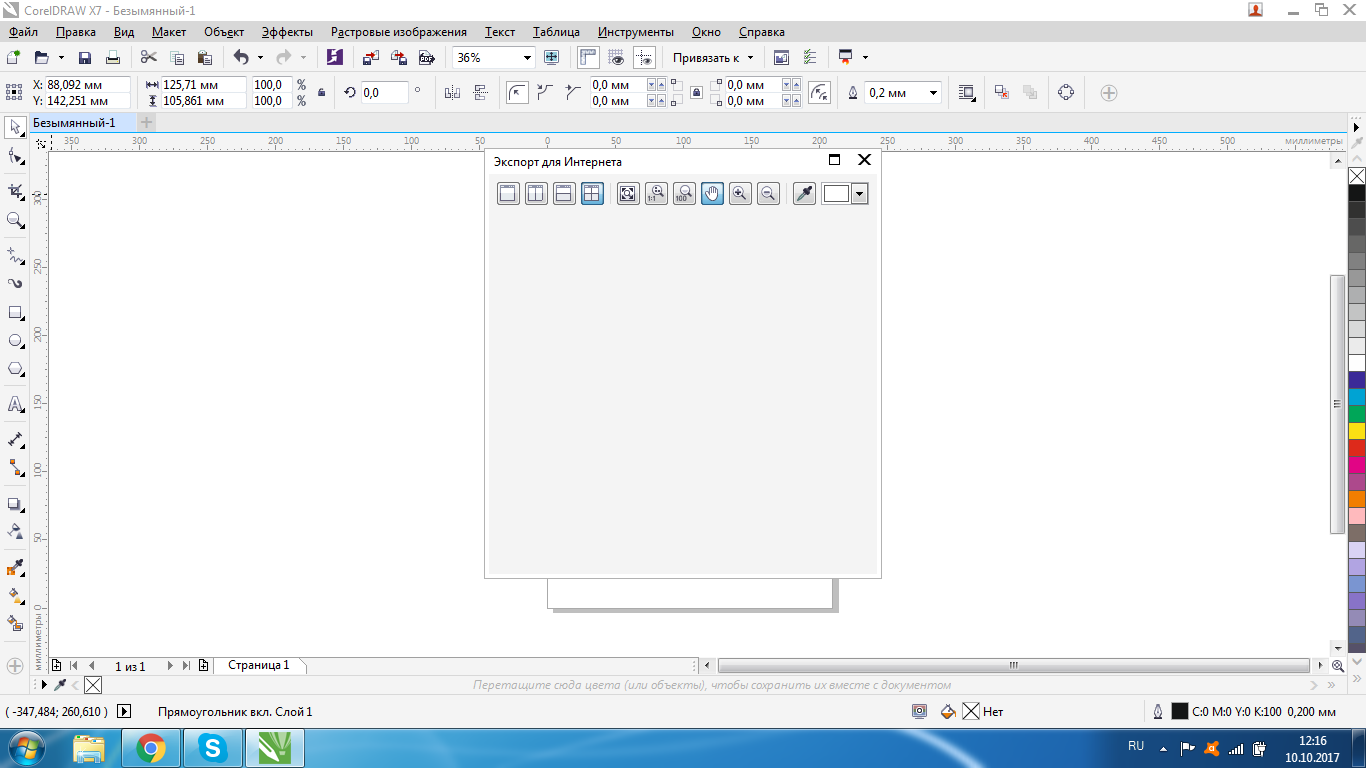Image resolution: width=1366 pixels, height=768 pixels.
Task: Open the color dropdown in export dialog
Action: coord(859,194)
